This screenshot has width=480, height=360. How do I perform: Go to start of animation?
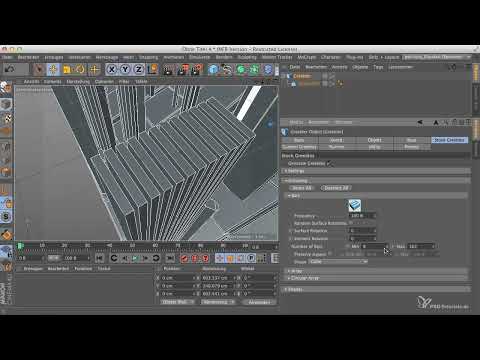(x=99, y=258)
